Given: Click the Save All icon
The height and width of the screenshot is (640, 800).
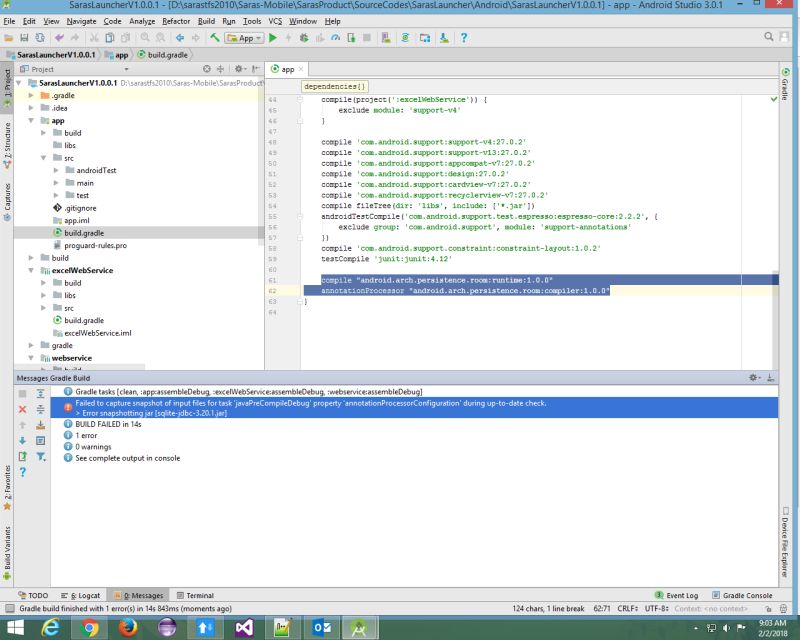Looking at the screenshot, I should coord(25,38).
